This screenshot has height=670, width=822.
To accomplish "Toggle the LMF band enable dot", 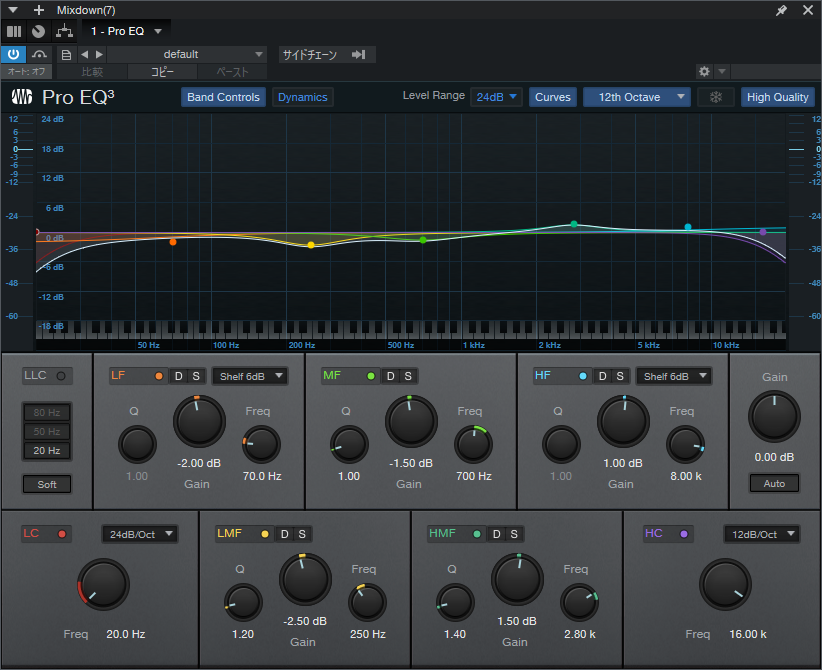I will pos(265,534).
